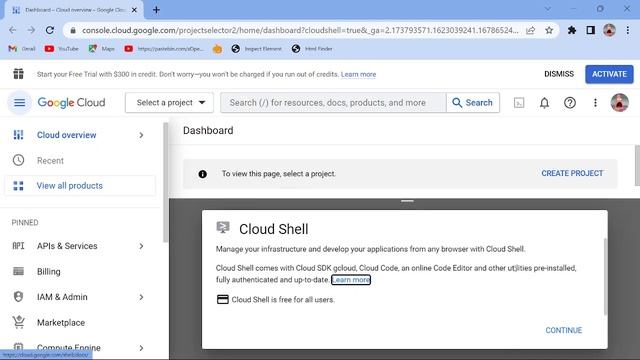Share this page via address bar share icon
Image resolution: width=640 pixels, height=360 pixels.
click(x=530, y=30)
